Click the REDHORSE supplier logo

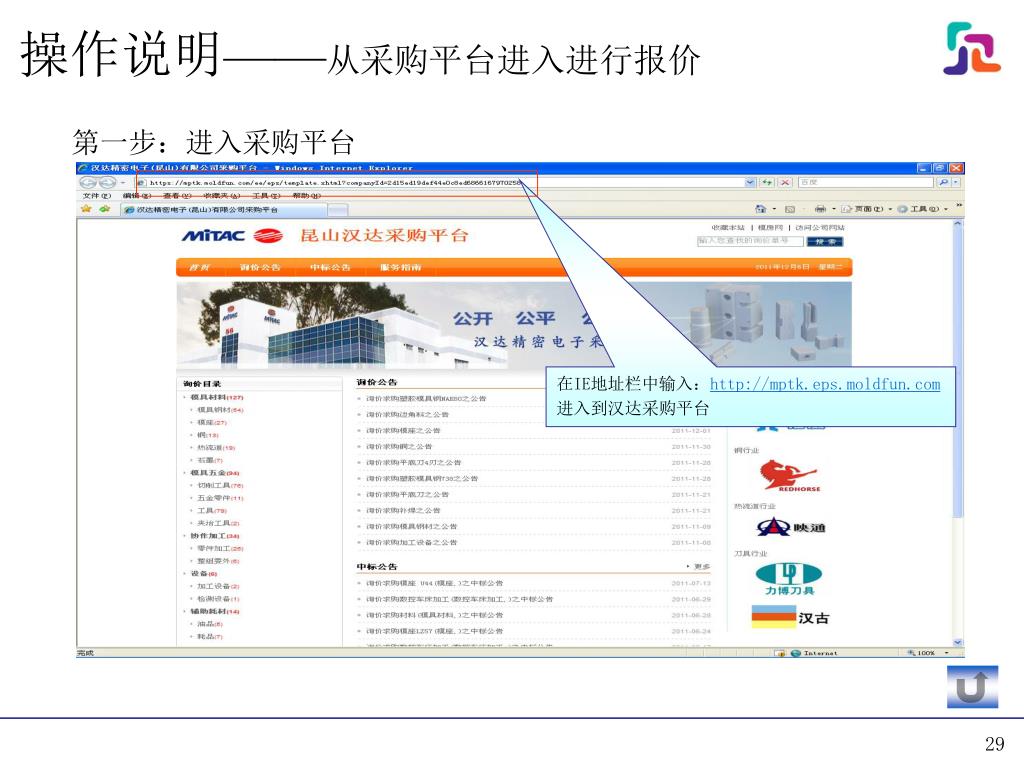coord(789,475)
